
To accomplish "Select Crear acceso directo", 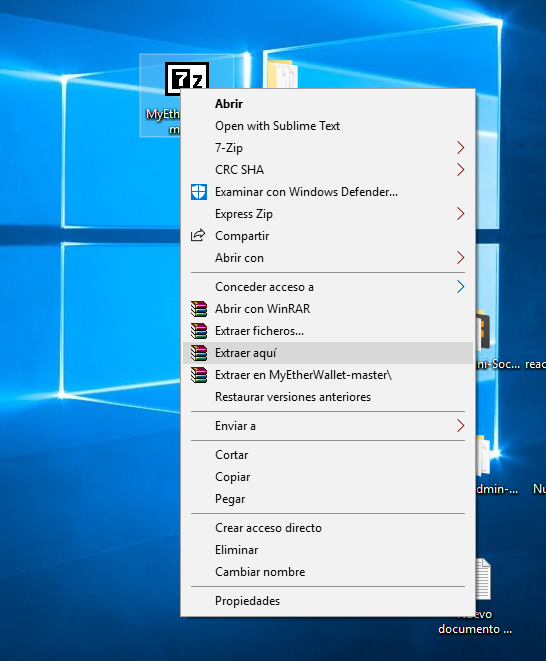I will [328, 528].
